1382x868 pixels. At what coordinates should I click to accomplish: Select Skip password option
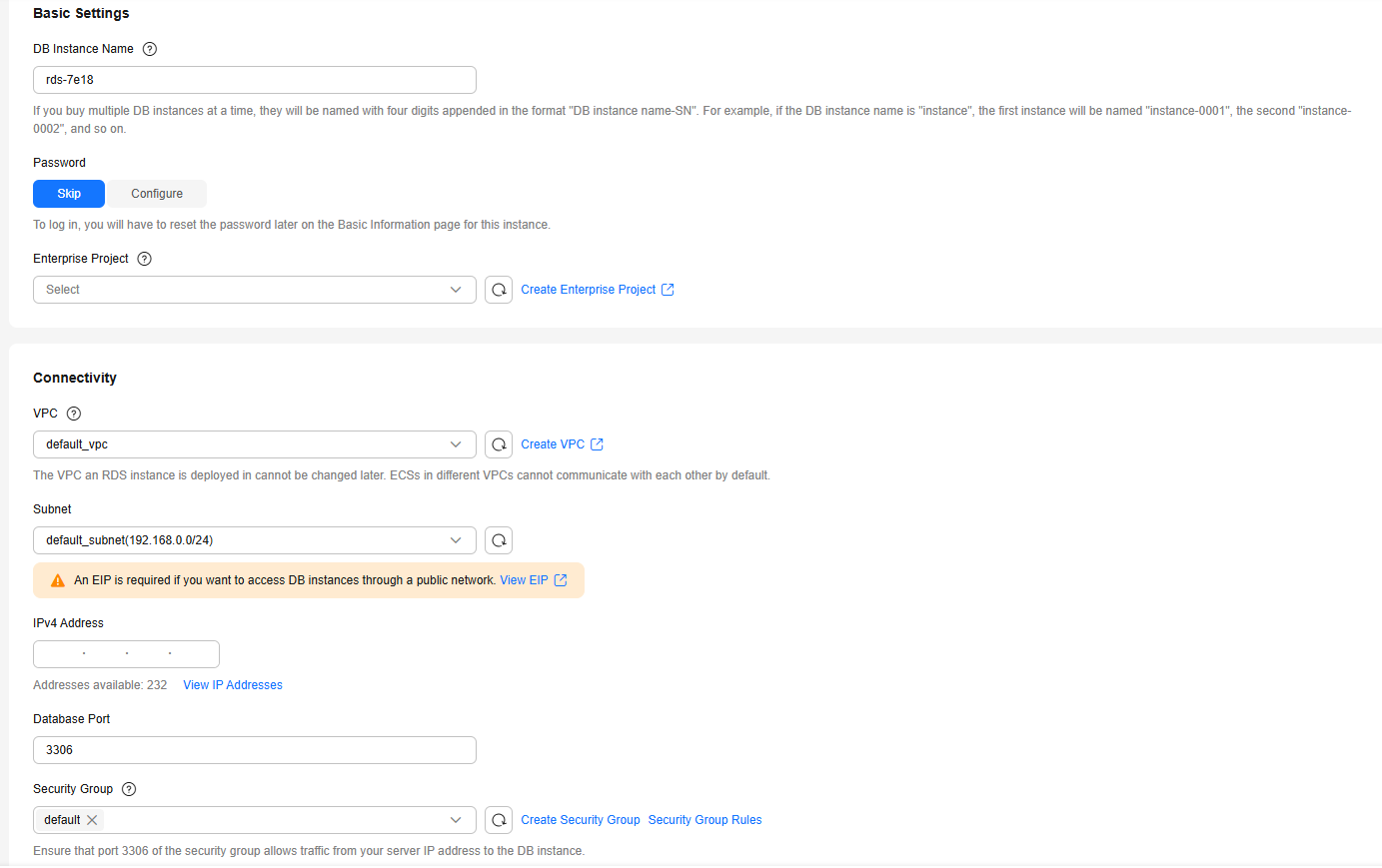click(69, 194)
